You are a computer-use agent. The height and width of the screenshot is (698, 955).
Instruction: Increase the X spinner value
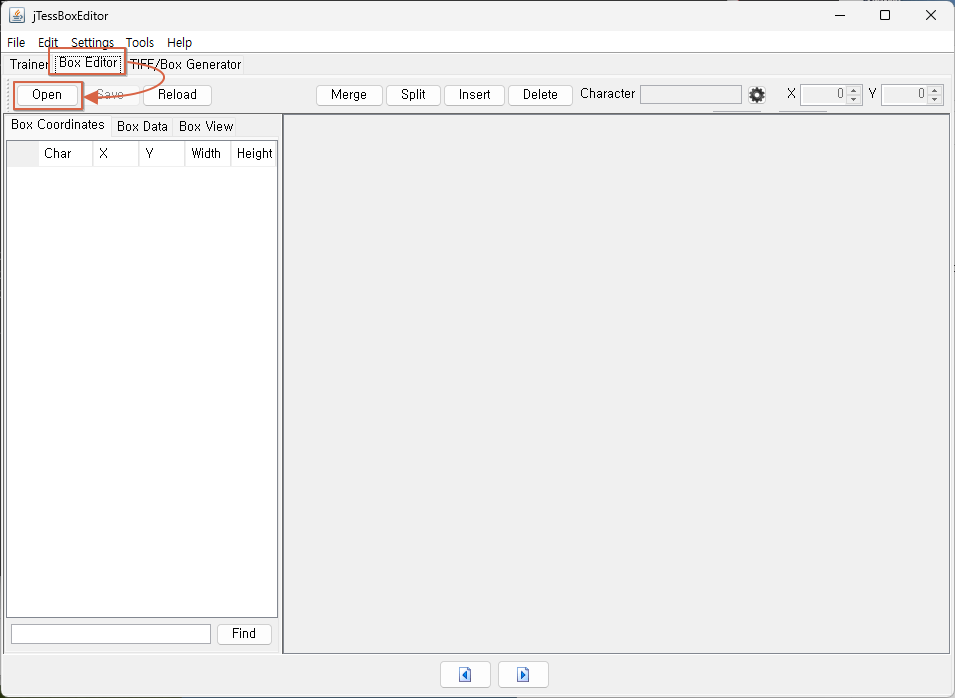coord(854,90)
